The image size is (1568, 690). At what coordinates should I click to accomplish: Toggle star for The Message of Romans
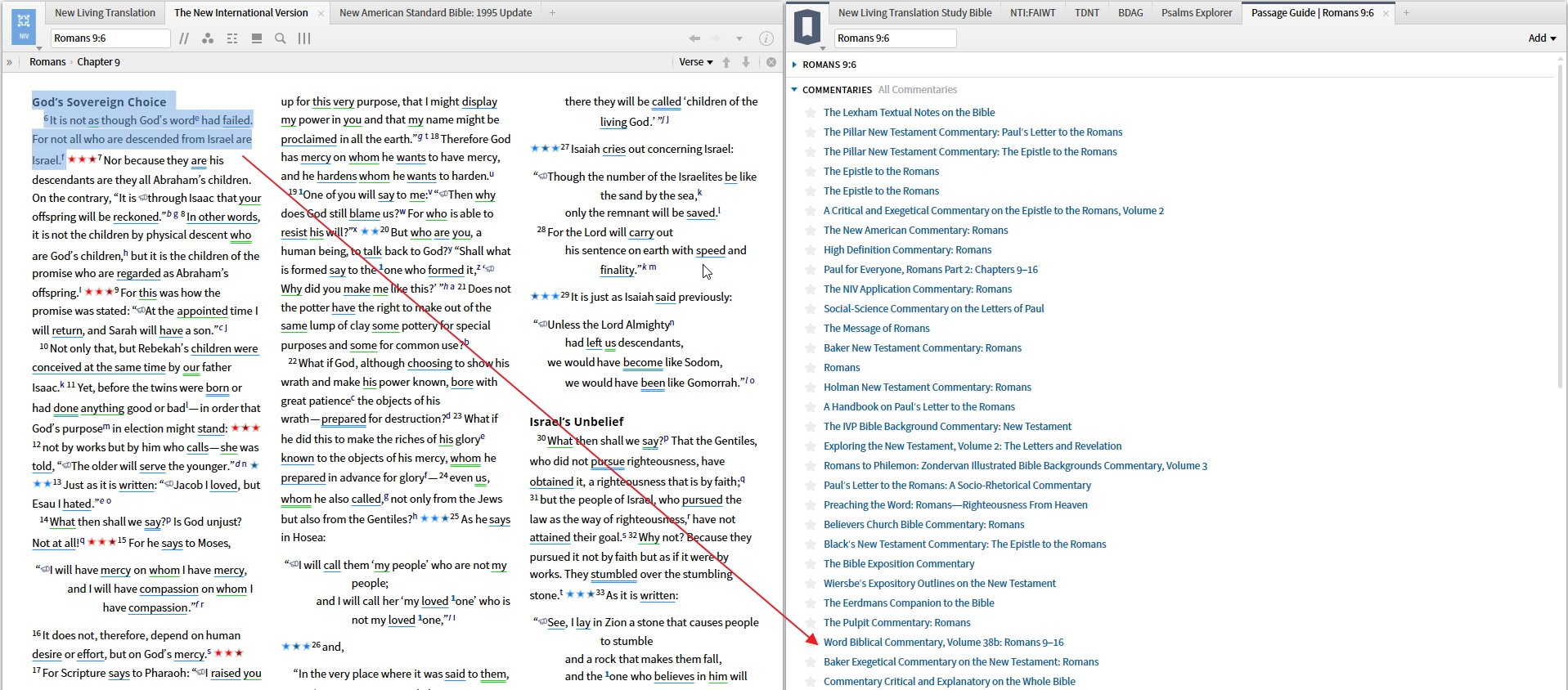(811, 329)
